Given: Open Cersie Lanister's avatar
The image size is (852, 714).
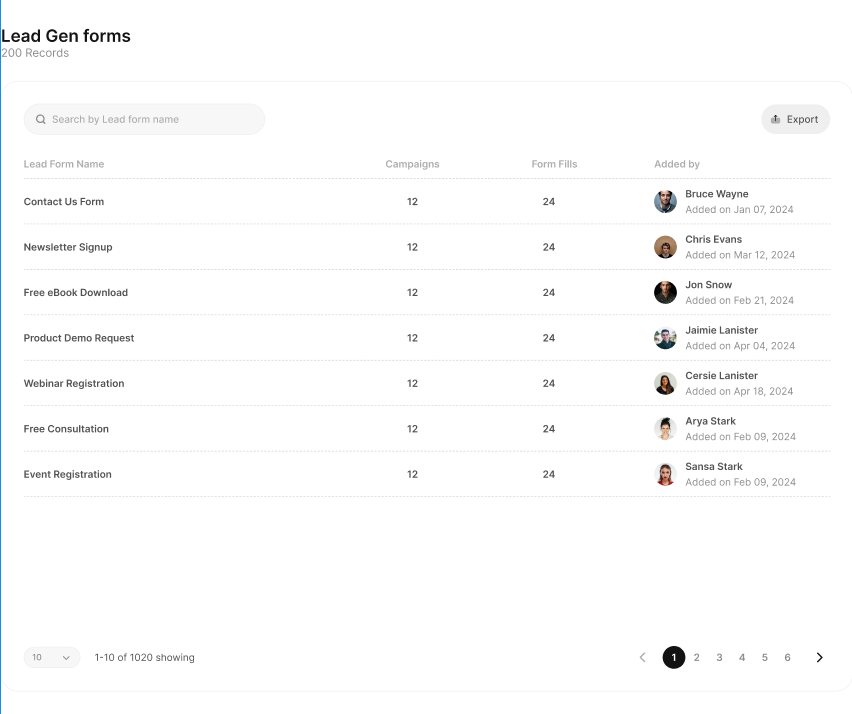Looking at the screenshot, I should pos(665,384).
